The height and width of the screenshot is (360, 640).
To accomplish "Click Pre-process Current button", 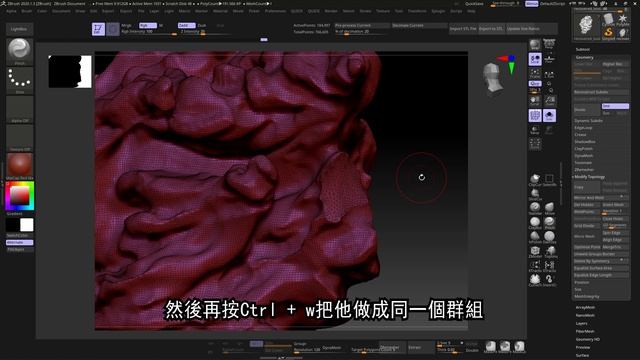I will click(x=362, y=25).
